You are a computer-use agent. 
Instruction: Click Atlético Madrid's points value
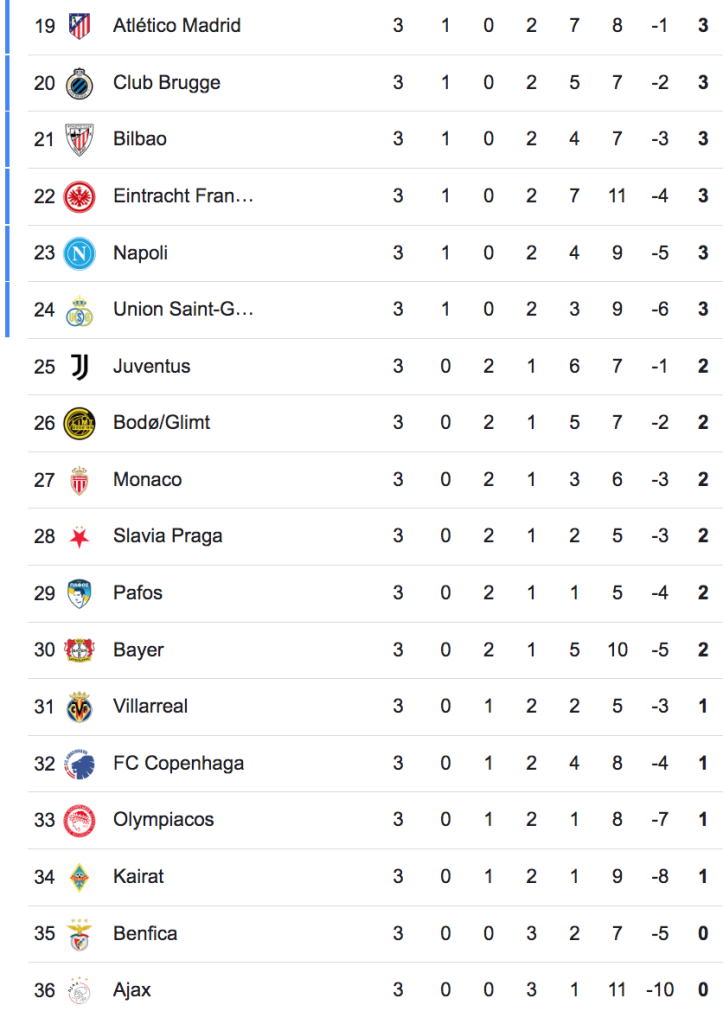(703, 25)
